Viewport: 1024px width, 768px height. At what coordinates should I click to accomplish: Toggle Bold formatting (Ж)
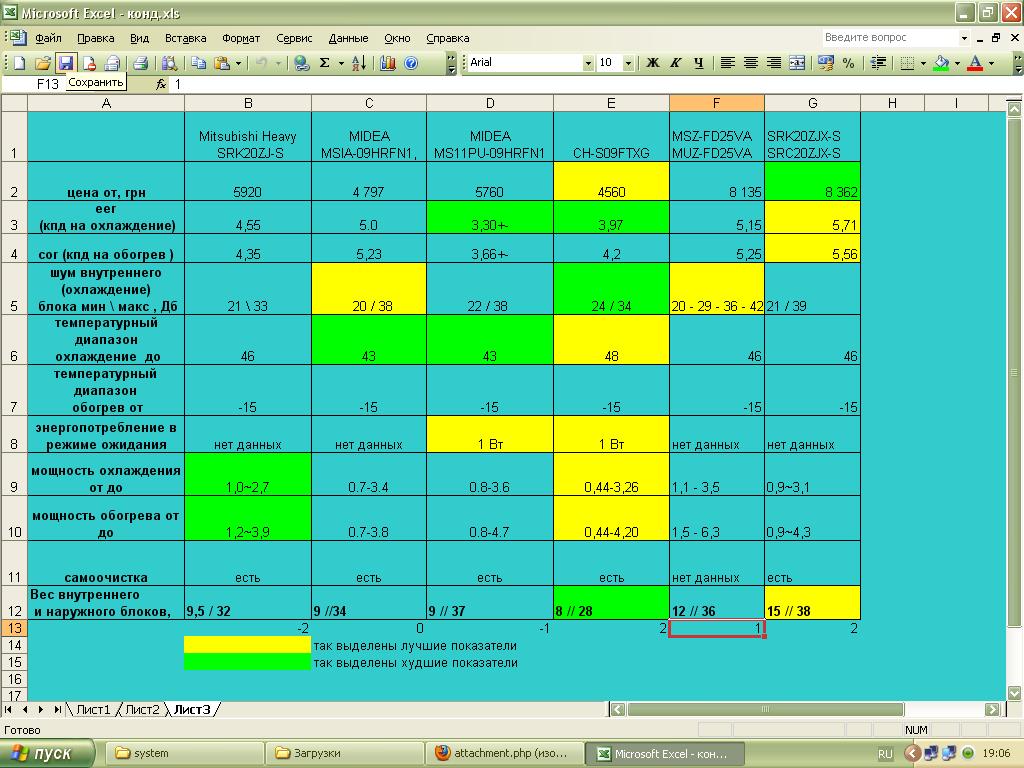tap(652, 63)
